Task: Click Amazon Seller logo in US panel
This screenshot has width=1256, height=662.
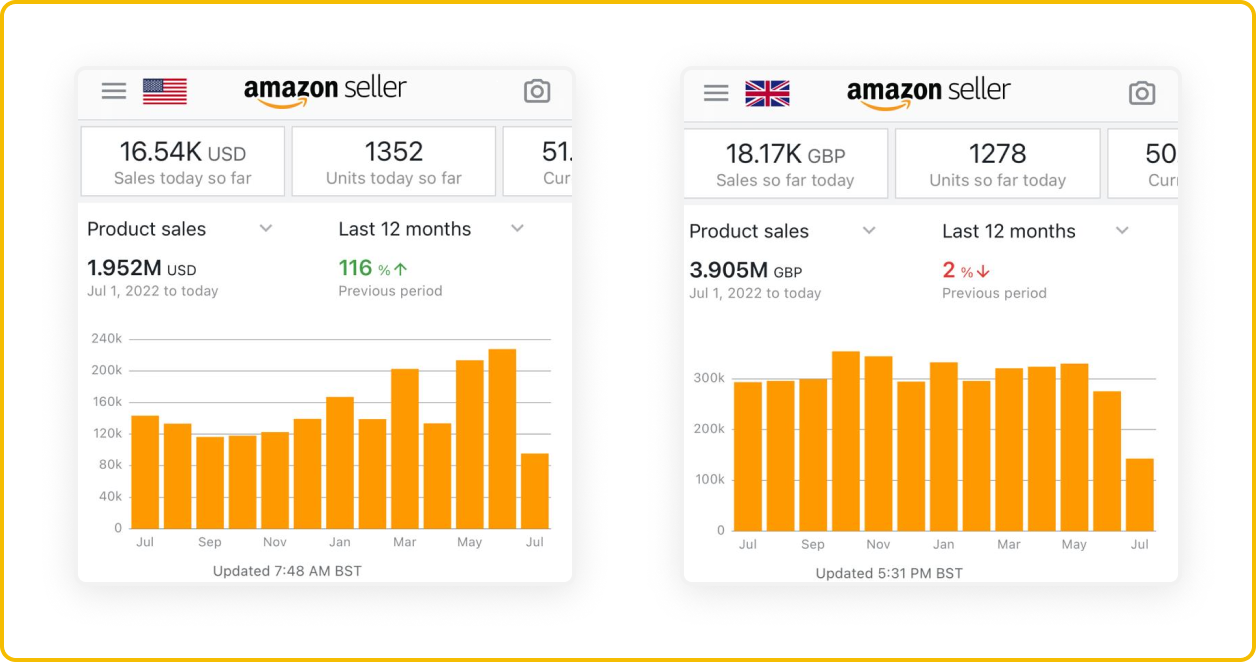Action: click(x=325, y=90)
